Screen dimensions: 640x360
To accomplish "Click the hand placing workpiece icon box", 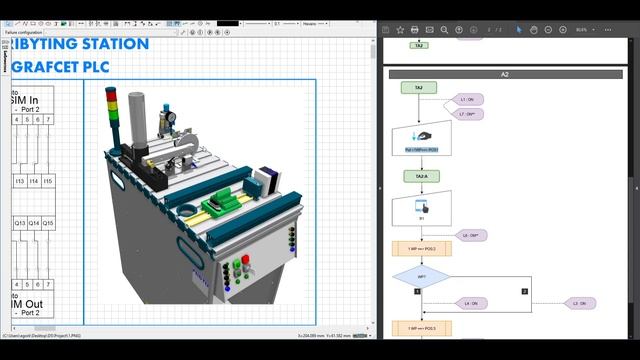I will (x=422, y=138).
